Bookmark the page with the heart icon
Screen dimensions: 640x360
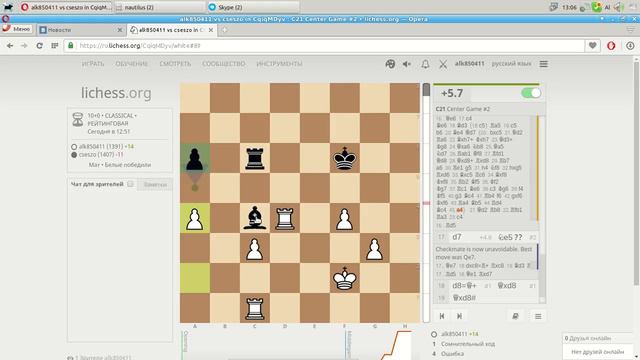coord(593,46)
